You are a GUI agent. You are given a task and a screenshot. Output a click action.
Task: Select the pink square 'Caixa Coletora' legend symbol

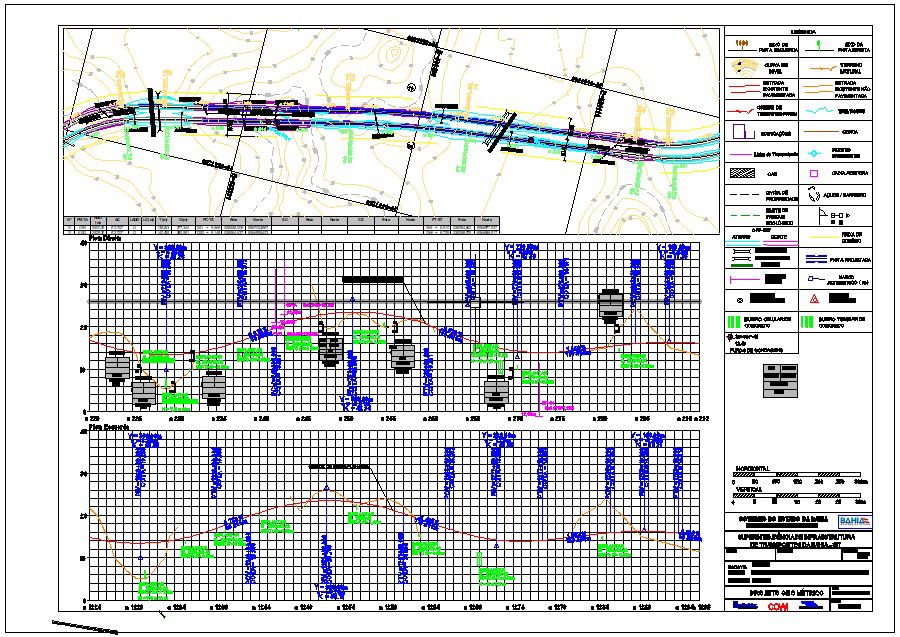(x=815, y=172)
